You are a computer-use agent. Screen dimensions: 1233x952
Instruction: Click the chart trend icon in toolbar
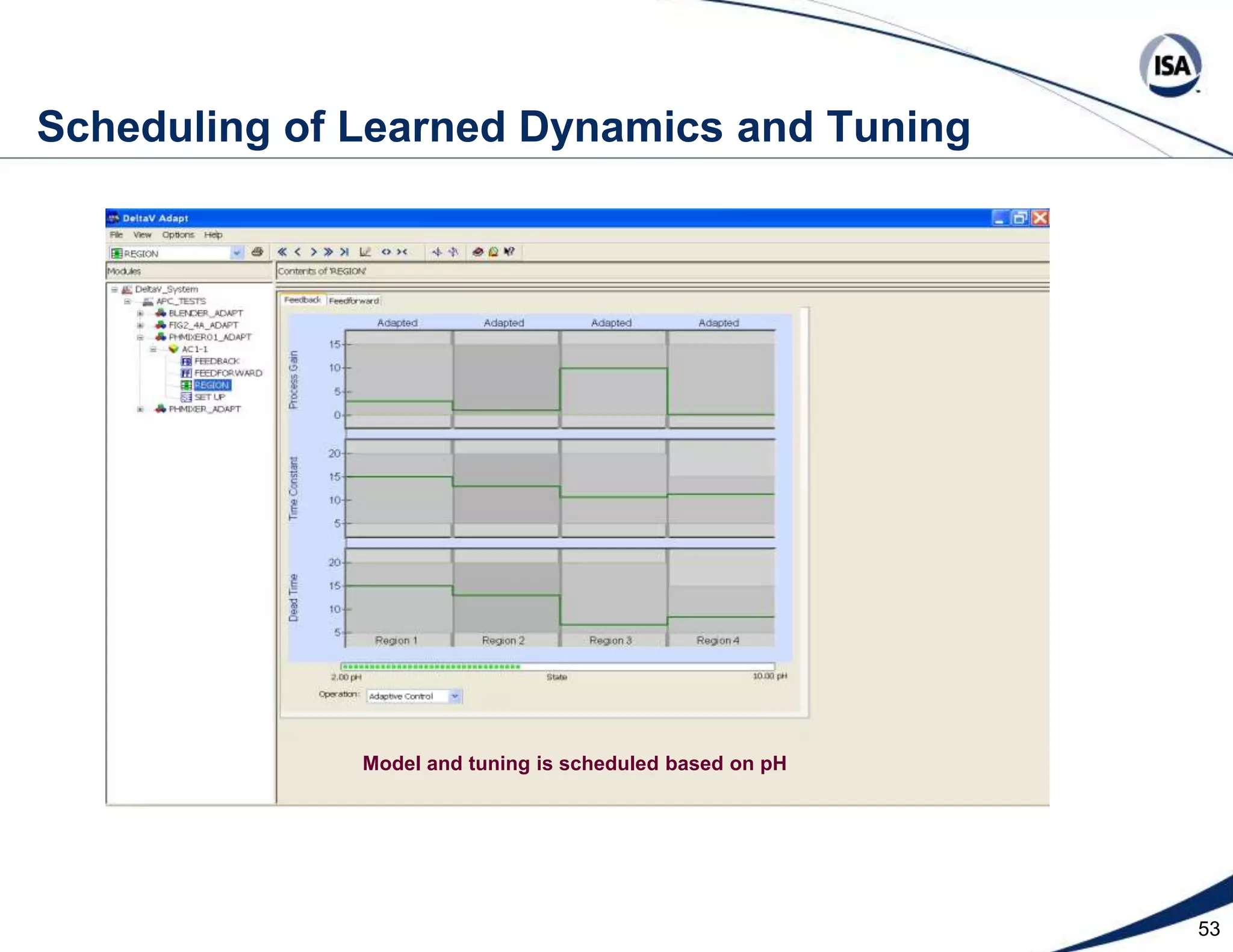pos(365,252)
